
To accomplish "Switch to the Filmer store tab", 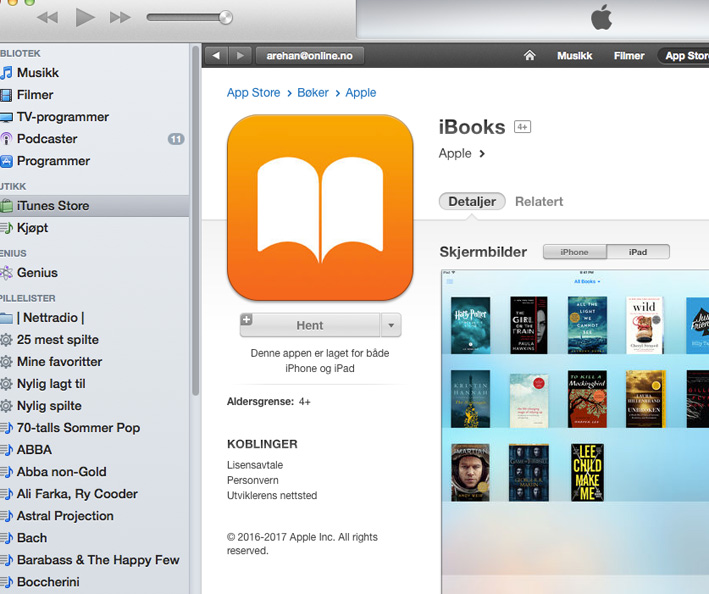I will [629, 56].
